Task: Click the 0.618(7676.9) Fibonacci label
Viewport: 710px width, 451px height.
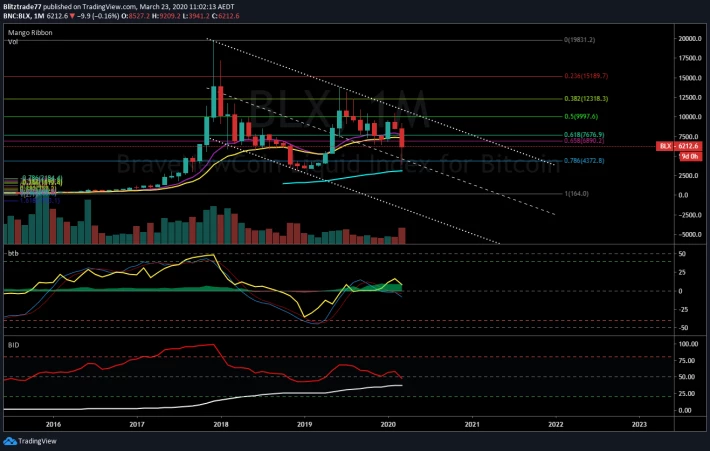Action: 584,135
